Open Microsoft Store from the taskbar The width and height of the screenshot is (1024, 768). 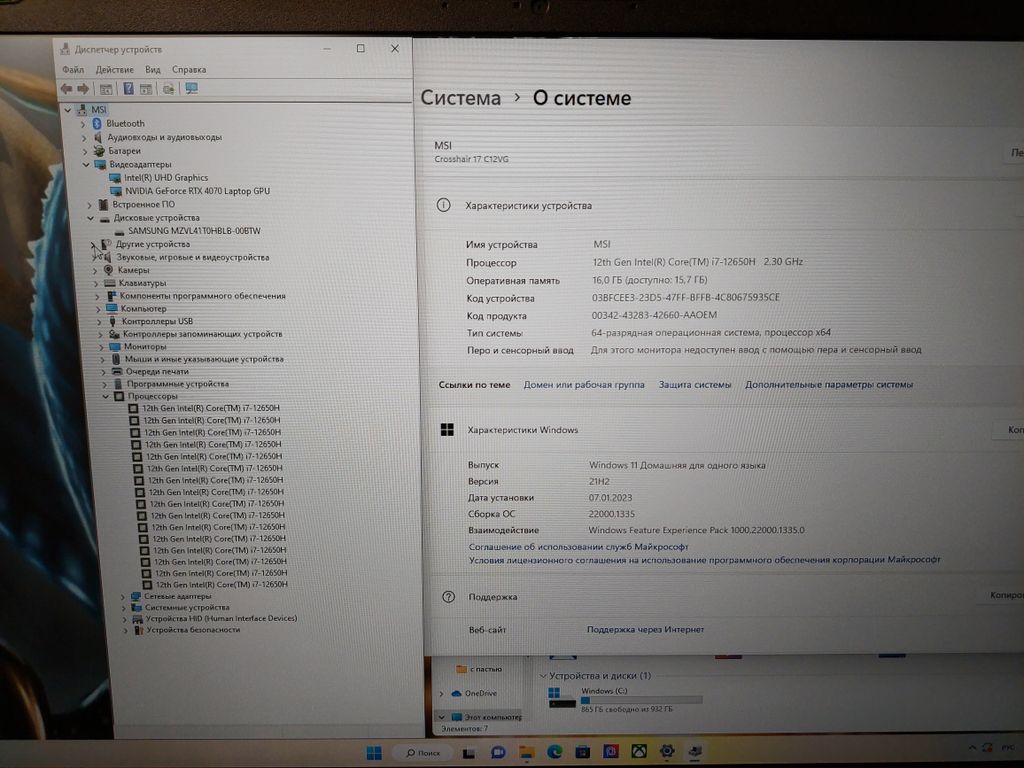[x=583, y=752]
